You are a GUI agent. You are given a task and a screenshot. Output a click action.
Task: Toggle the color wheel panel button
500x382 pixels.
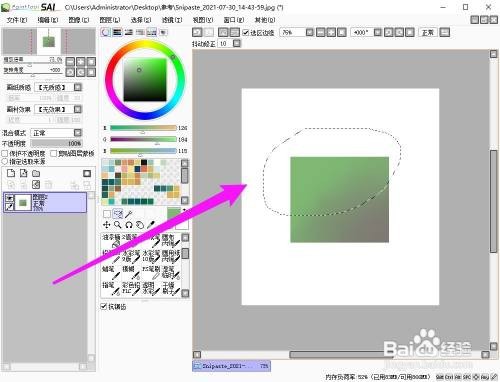(106, 32)
